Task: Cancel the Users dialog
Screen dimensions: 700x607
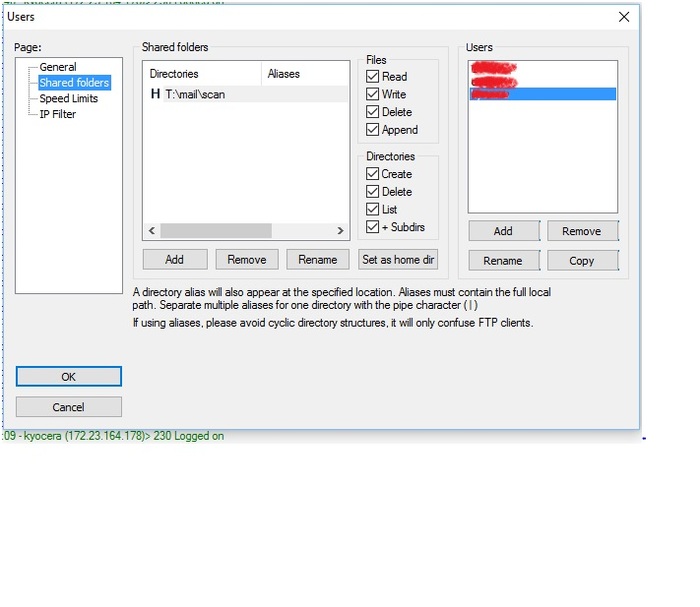Action: 69,407
